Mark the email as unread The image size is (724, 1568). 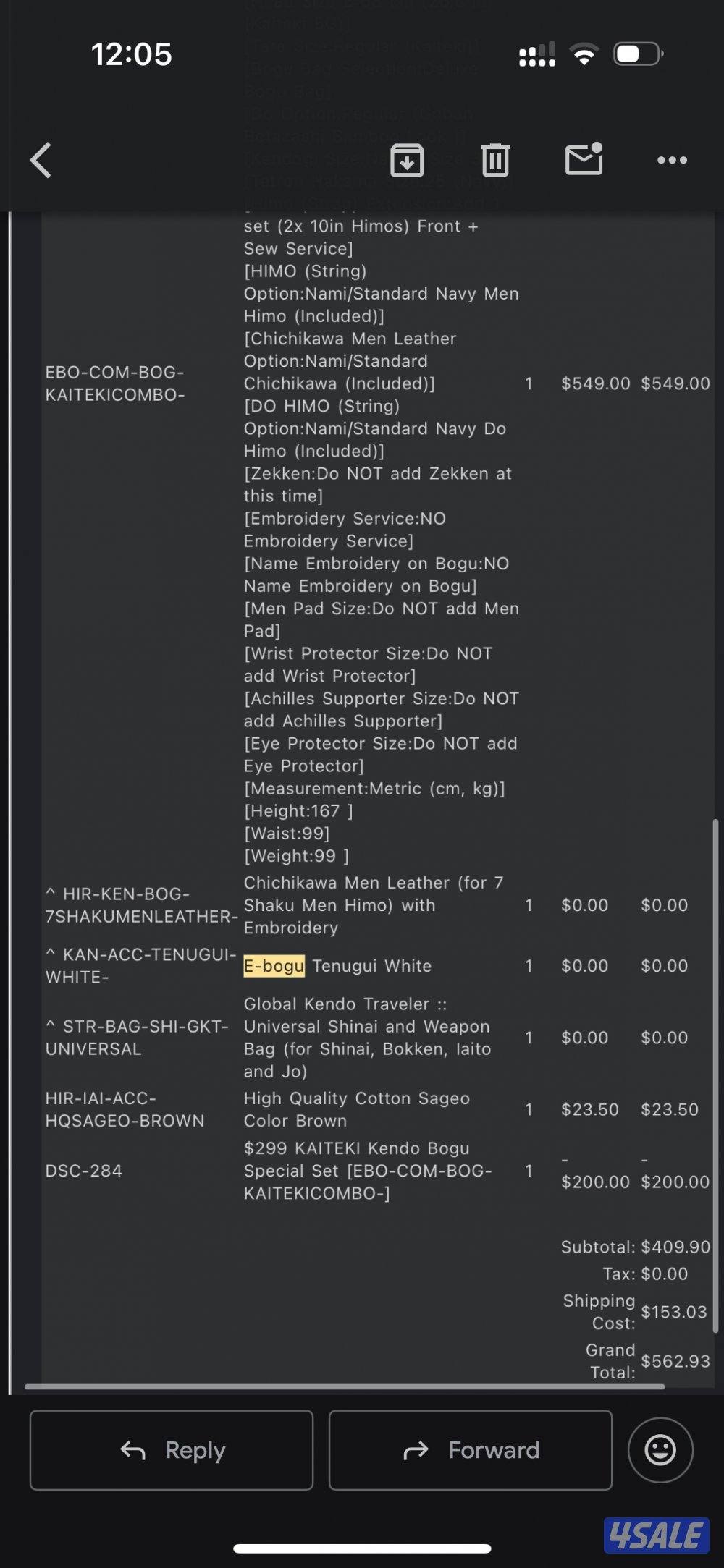point(584,159)
